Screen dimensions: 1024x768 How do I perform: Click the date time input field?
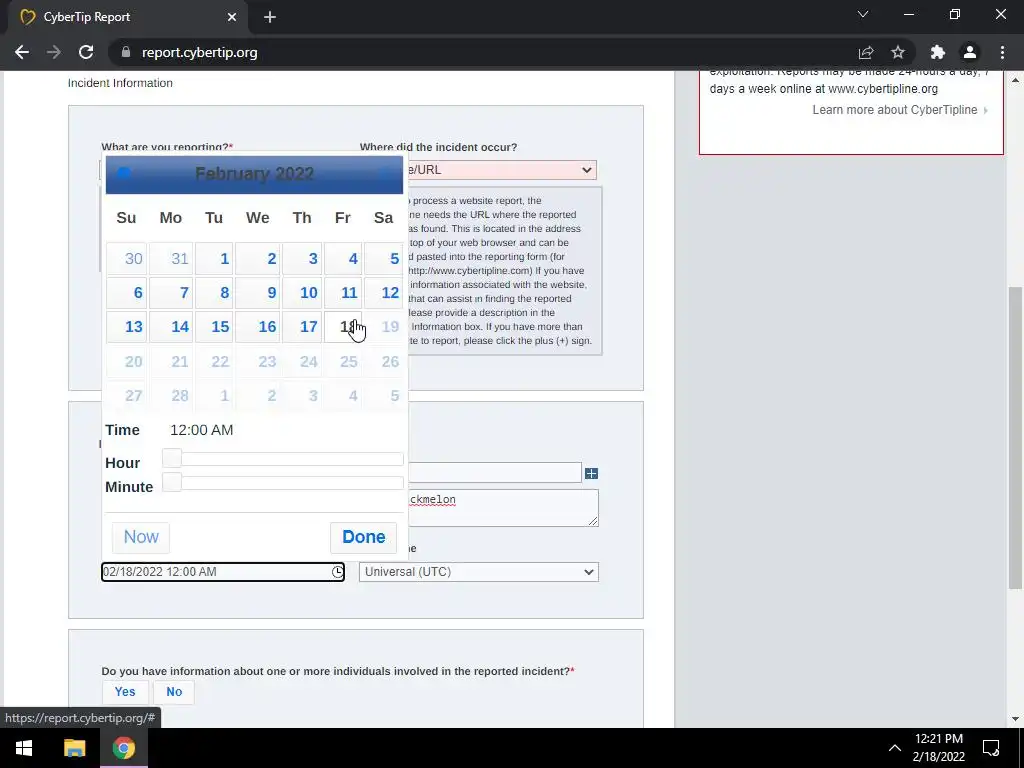(x=223, y=572)
